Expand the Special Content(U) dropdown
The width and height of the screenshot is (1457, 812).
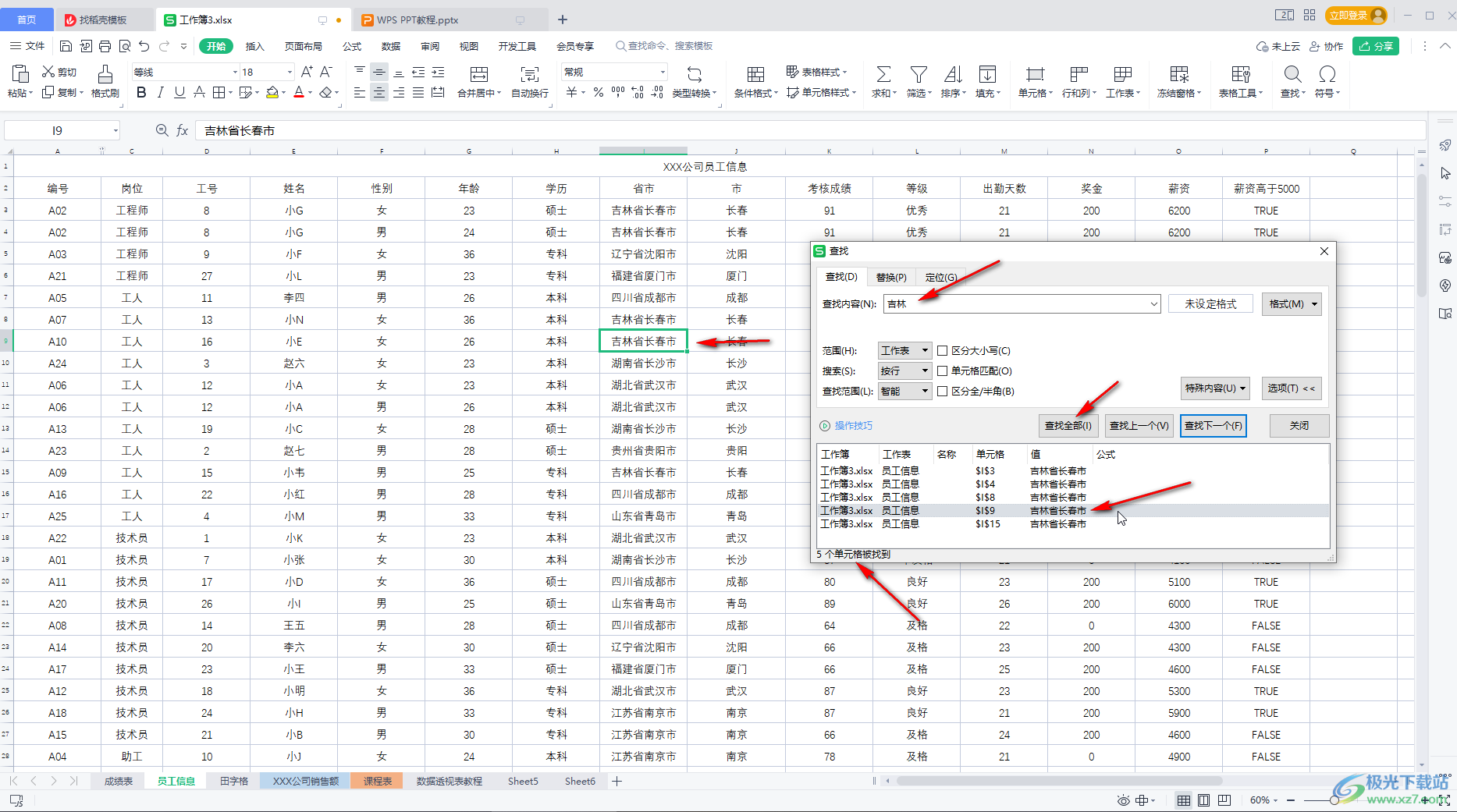(x=1216, y=388)
